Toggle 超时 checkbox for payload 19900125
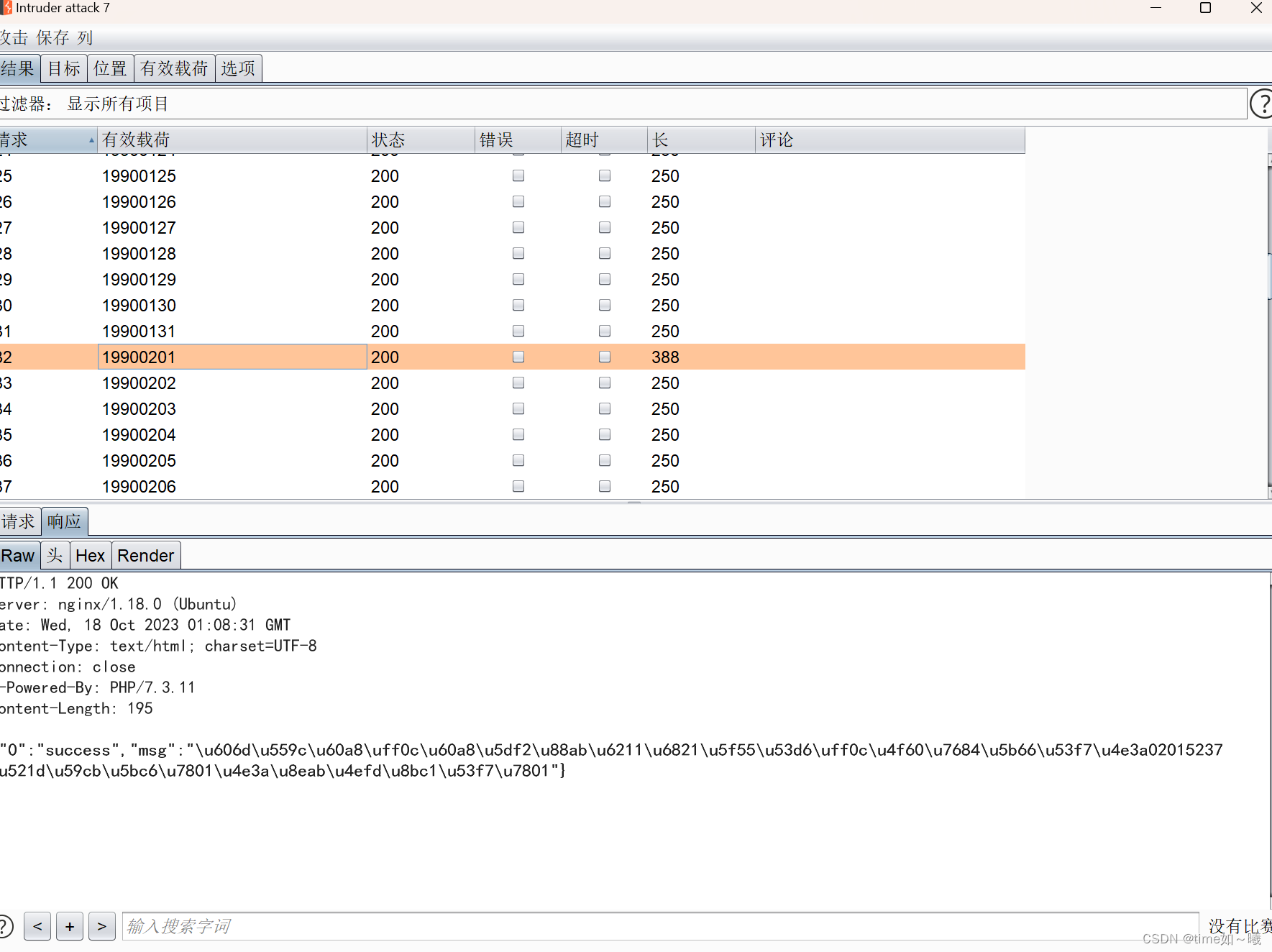Viewport: 1272px width, 952px height. [605, 175]
